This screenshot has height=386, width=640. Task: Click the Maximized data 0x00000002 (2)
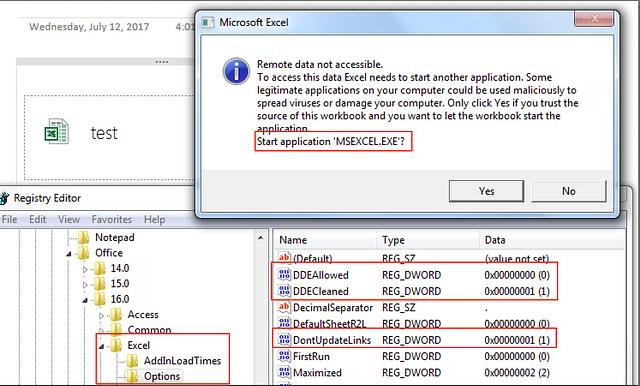click(x=517, y=373)
